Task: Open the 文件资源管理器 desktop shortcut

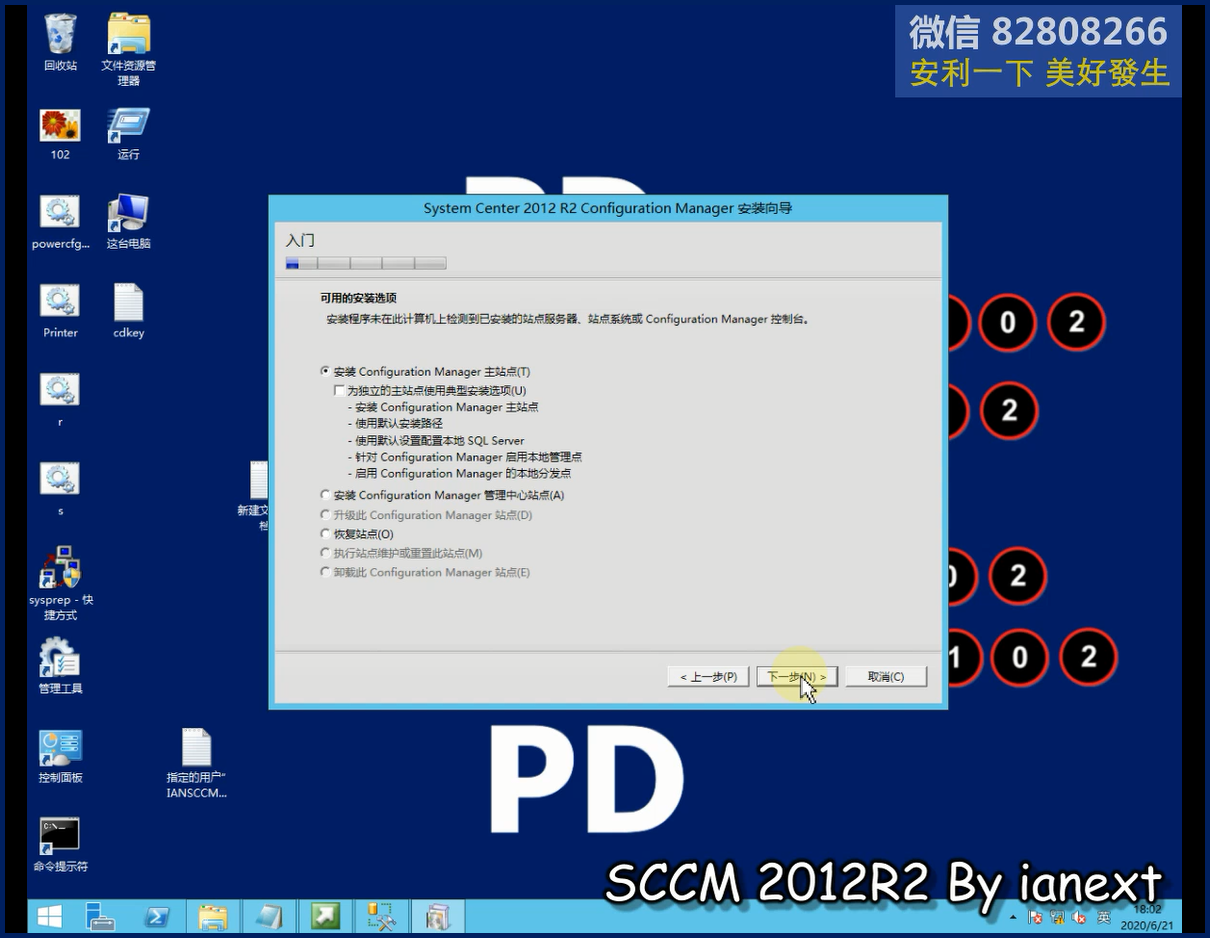Action: tap(128, 48)
